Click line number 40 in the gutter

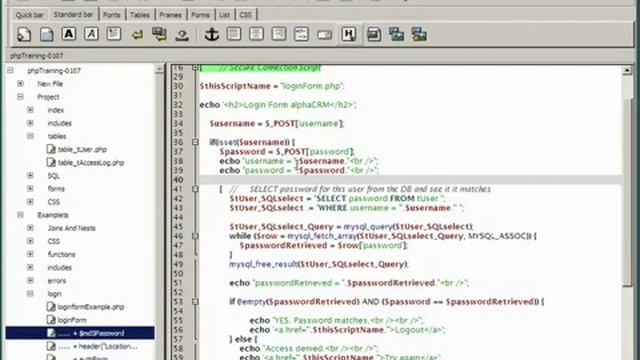pos(178,180)
